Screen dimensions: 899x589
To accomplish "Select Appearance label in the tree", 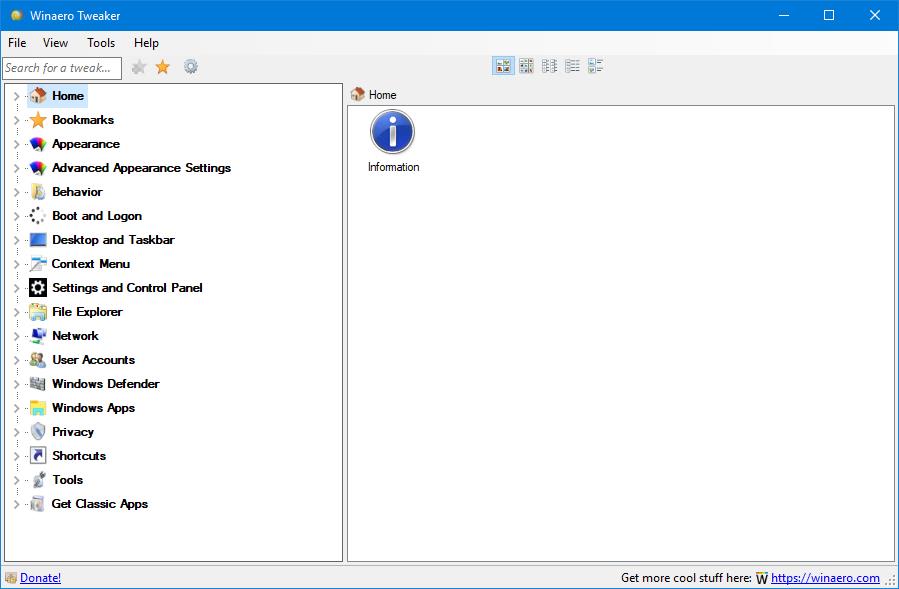I will click(86, 144).
